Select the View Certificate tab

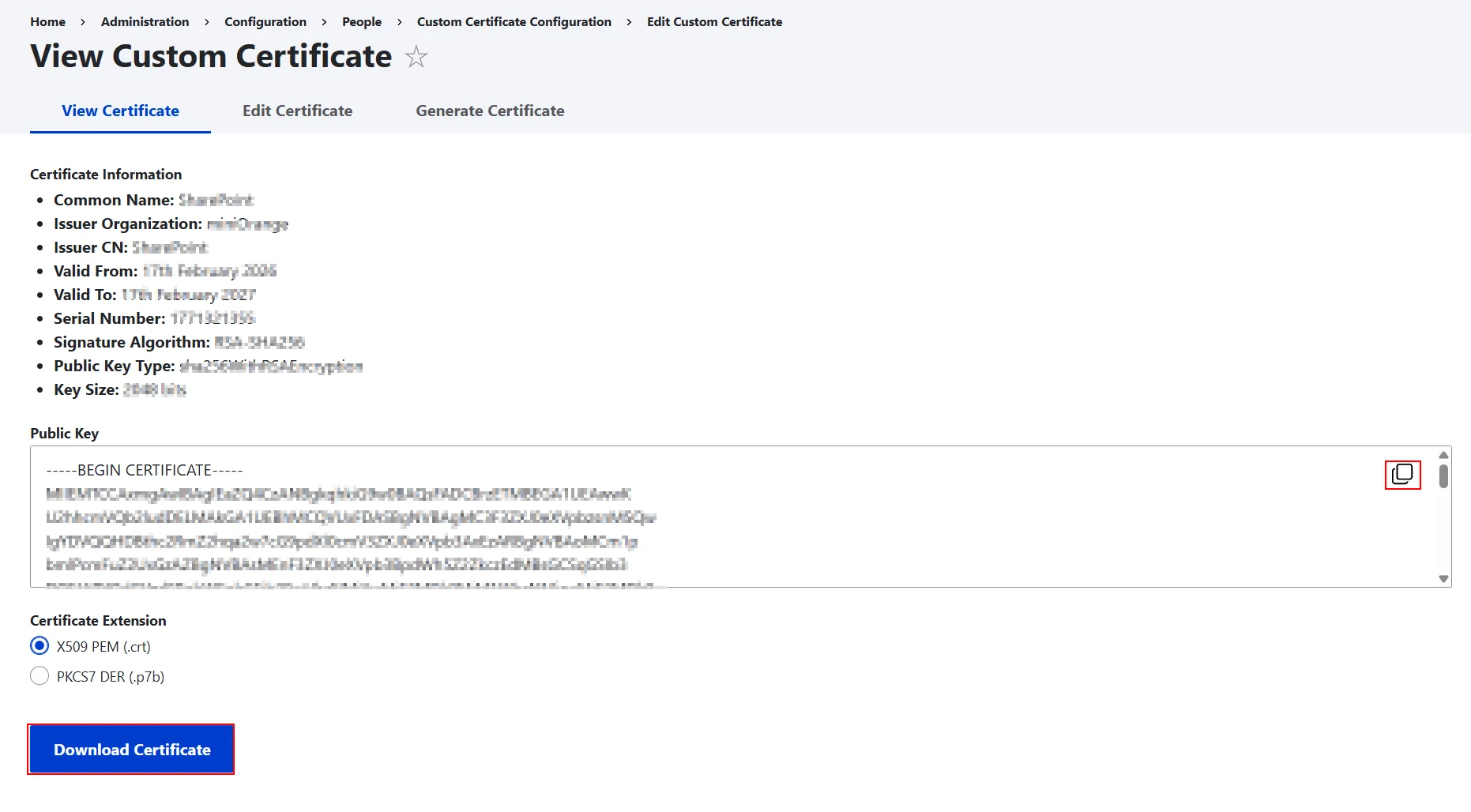coord(119,111)
